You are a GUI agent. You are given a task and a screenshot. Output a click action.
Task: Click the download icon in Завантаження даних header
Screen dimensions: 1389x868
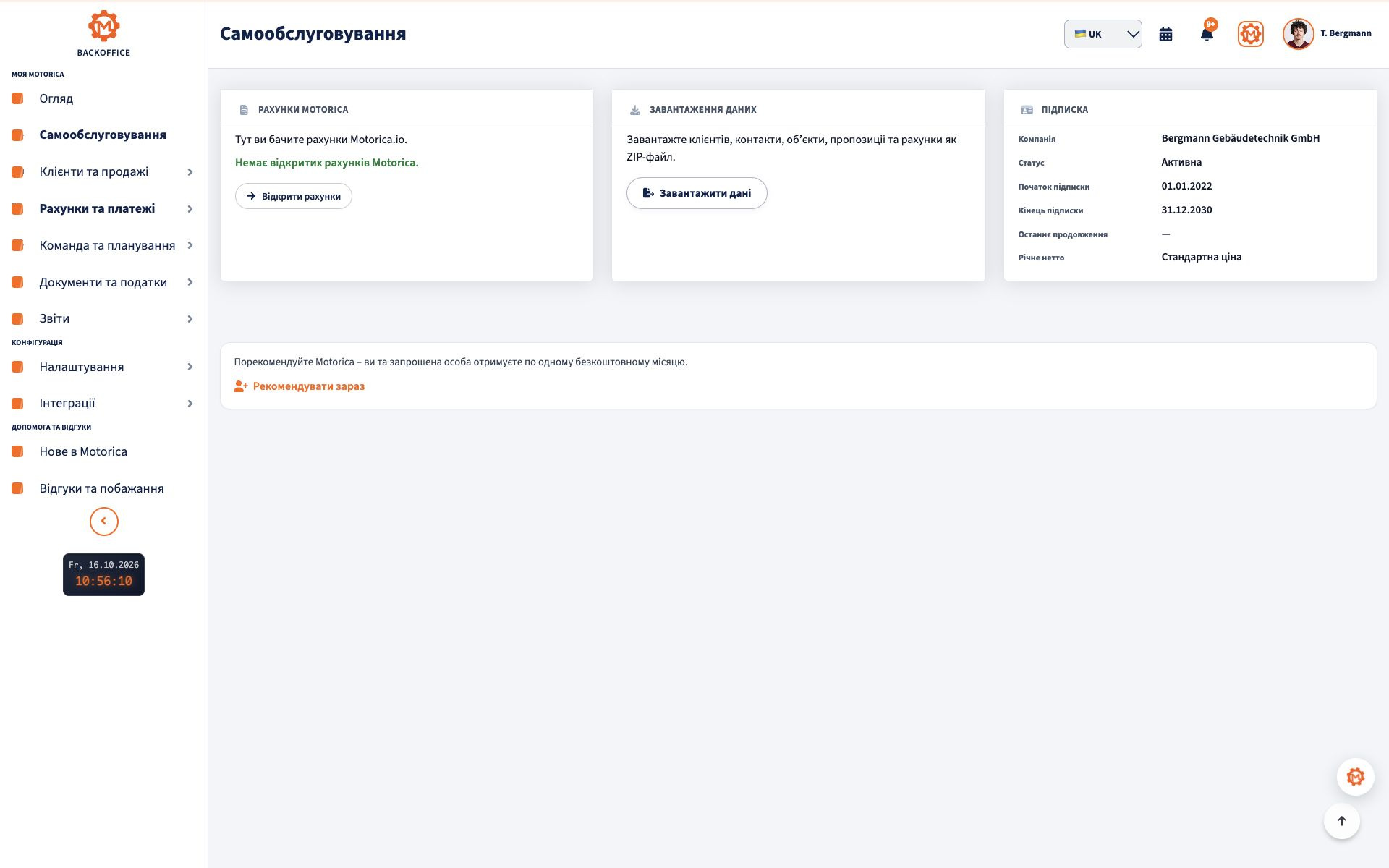(x=635, y=110)
